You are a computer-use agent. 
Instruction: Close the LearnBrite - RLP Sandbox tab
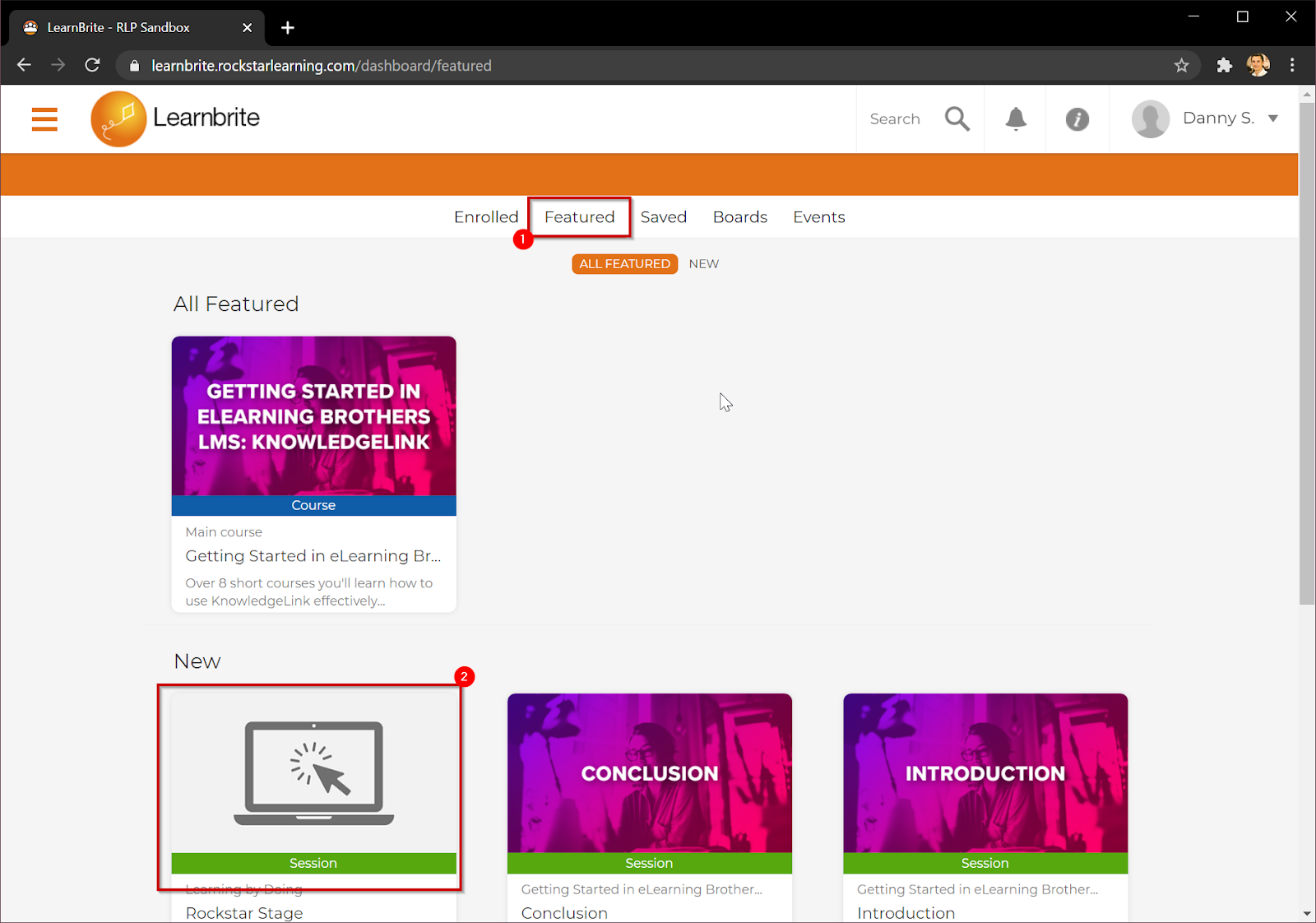[x=247, y=28]
